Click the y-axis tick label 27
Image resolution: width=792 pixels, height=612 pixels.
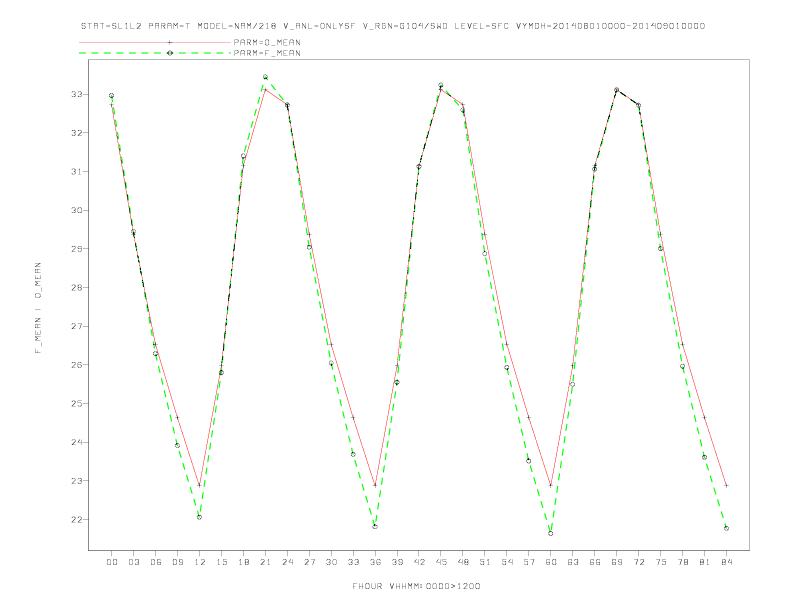click(76, 326)
